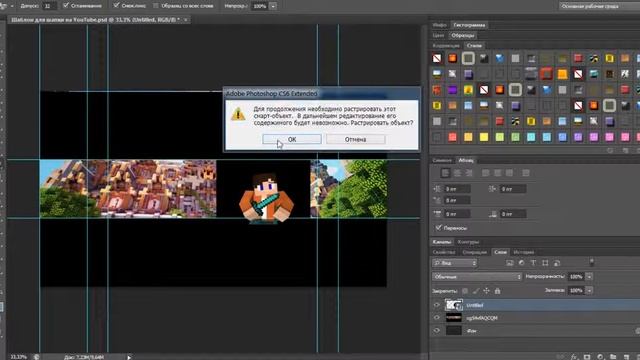
Task: Open the Свойства properties tab
Action: [444, 252]
